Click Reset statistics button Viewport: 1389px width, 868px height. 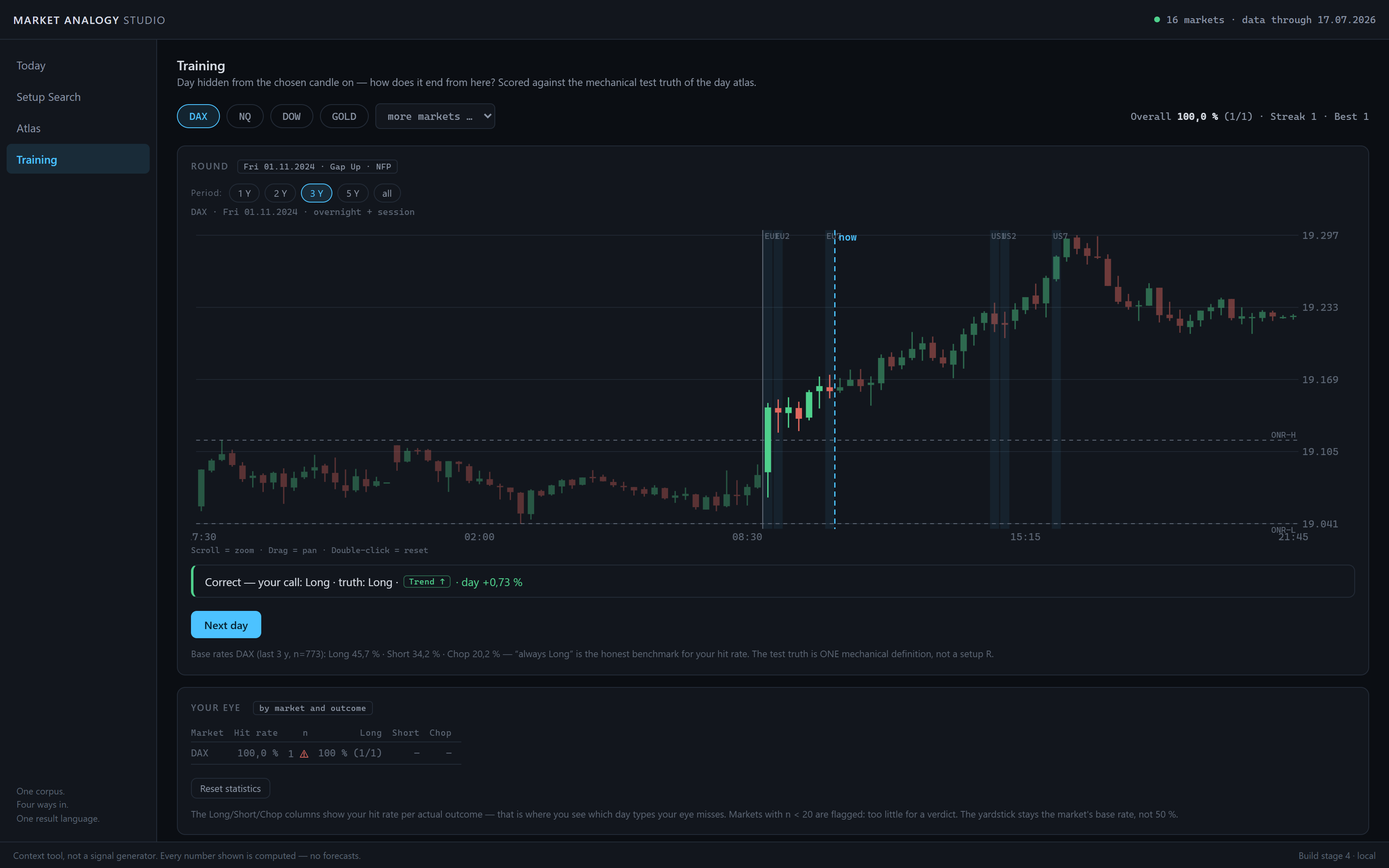[230, 788]
